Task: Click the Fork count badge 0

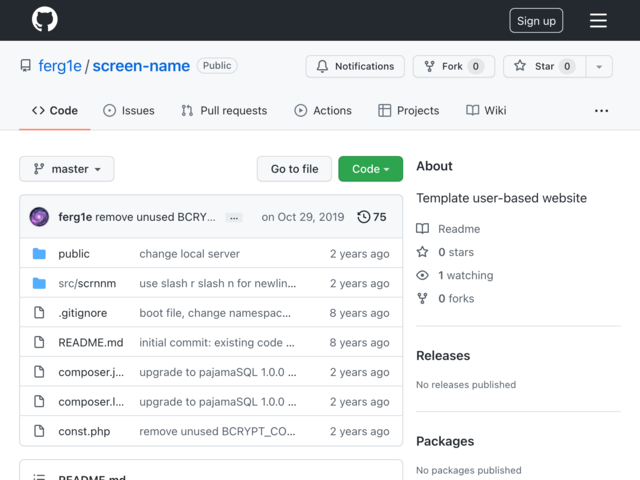Action: pos(476,66)
